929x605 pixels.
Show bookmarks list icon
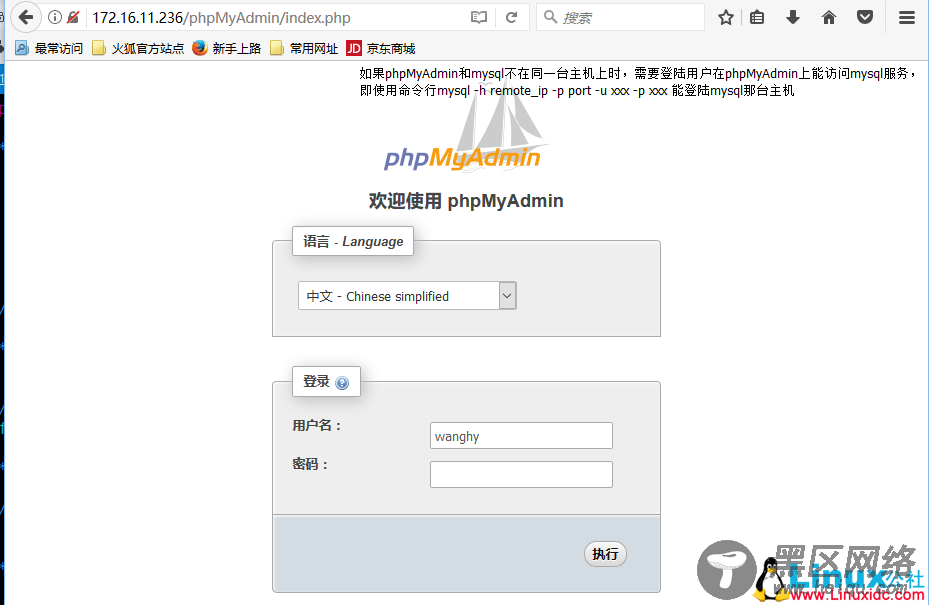point(757,17)
